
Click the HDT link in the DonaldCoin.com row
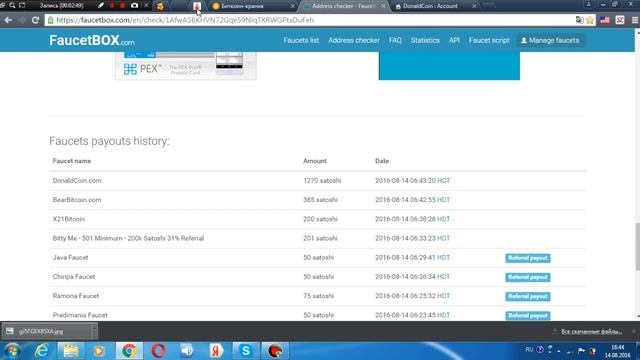pos(443,180)
